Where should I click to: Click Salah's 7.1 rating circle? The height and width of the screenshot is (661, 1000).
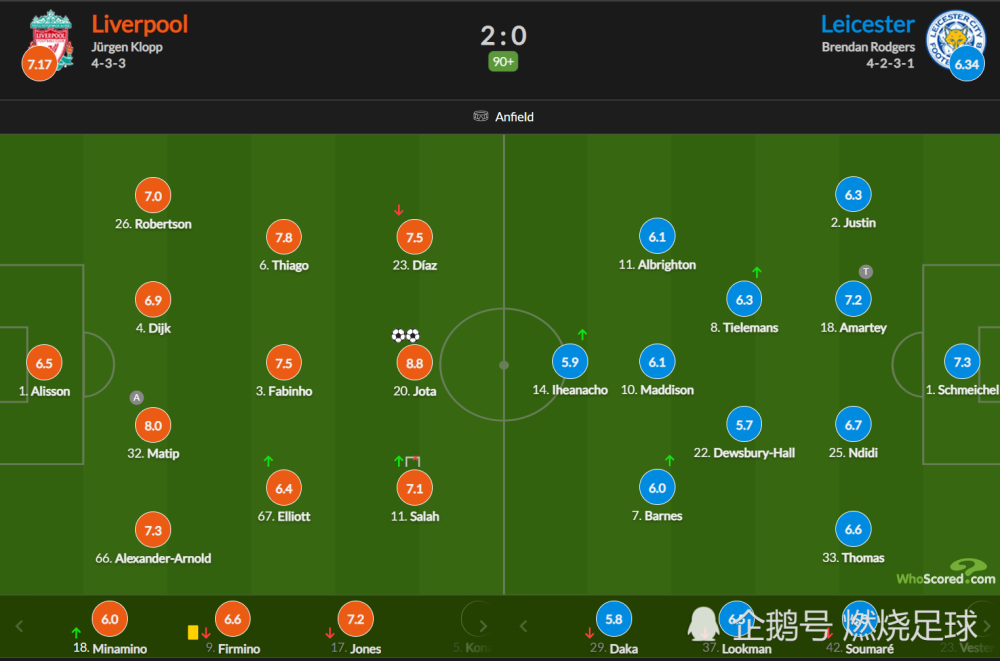click(x=415, y=488)
